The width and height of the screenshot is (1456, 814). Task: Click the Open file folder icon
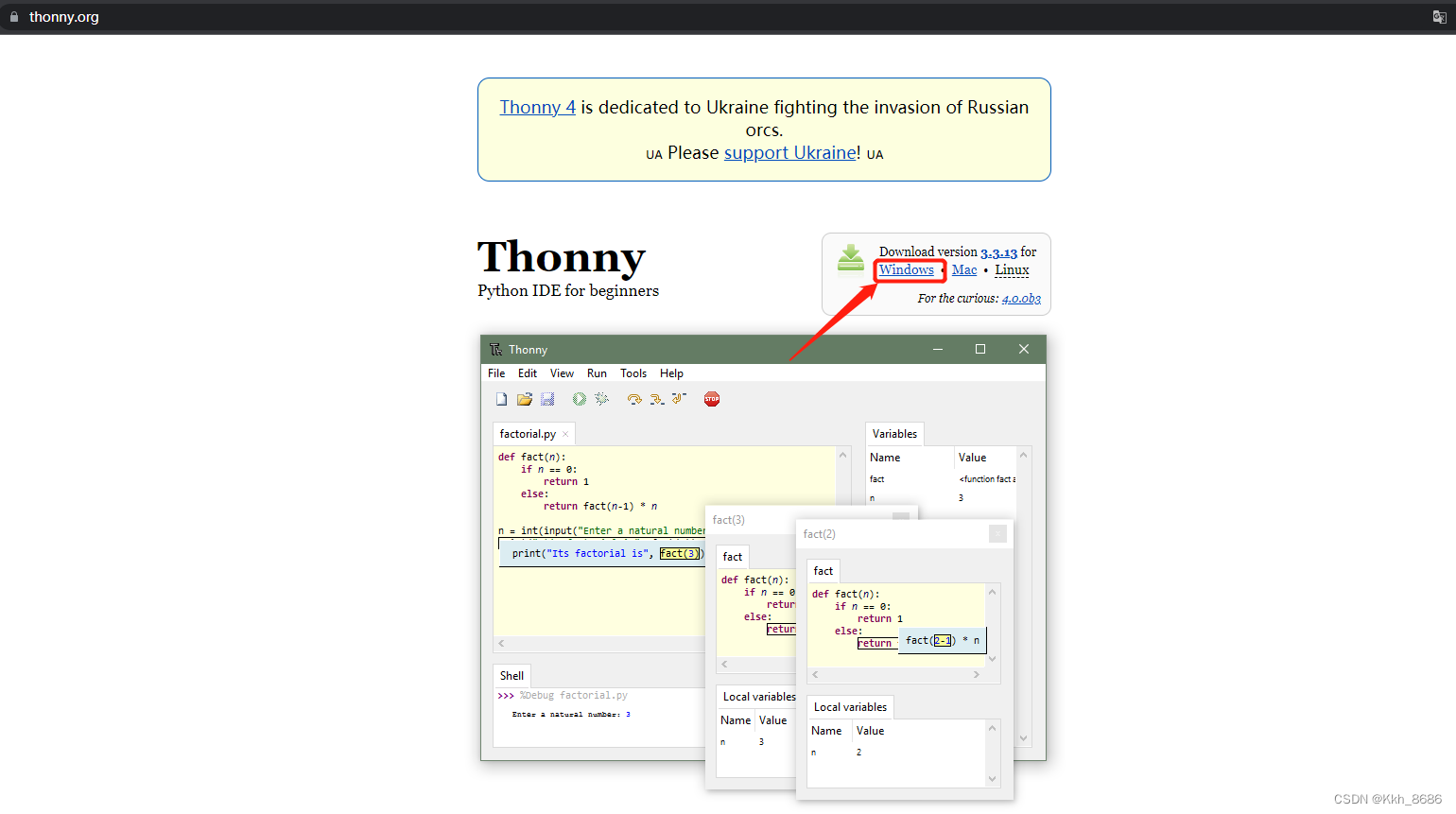[x=525, y=399]
